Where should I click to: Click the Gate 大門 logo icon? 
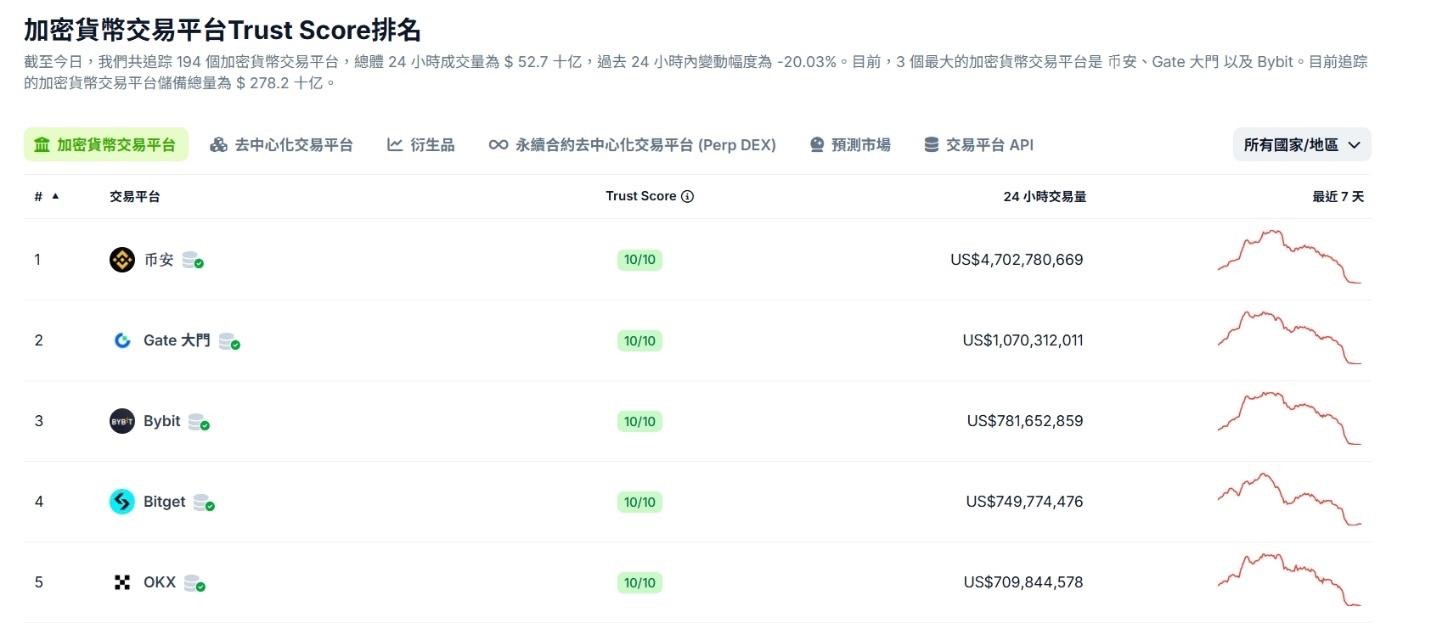click(x=121, y=340)
